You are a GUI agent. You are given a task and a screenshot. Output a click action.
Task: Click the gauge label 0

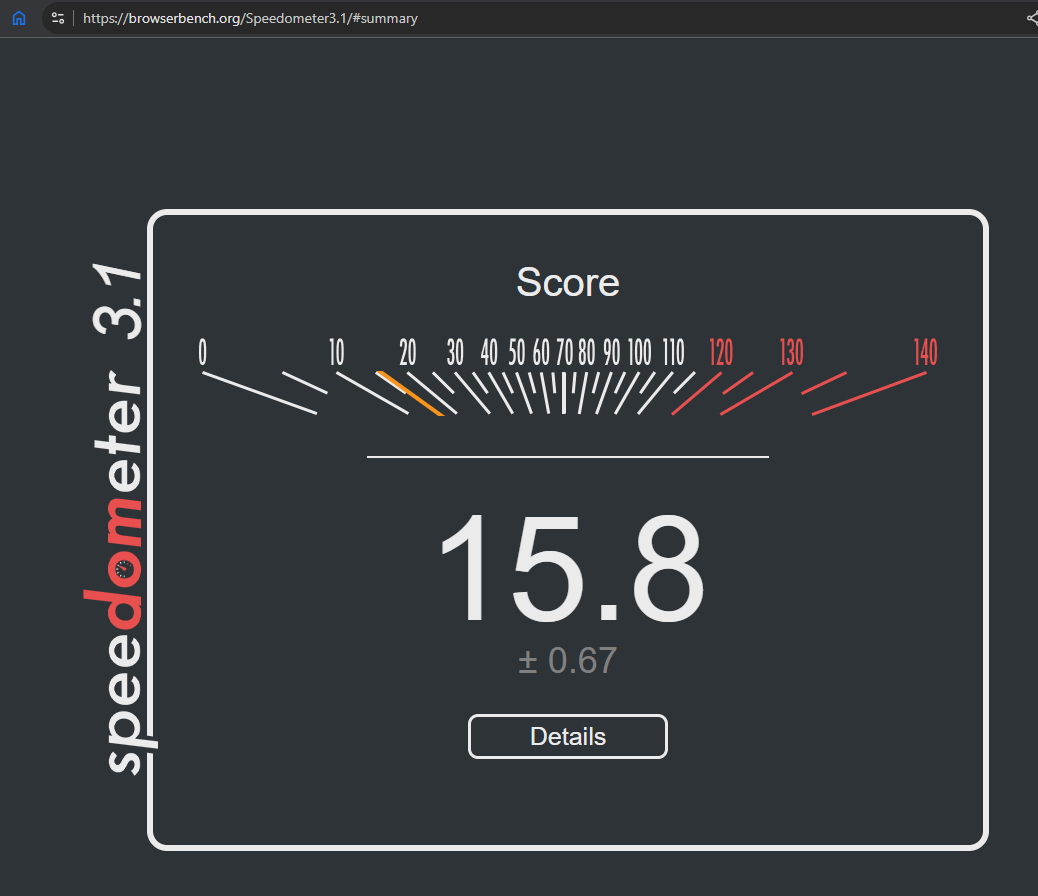coord(203,352)
